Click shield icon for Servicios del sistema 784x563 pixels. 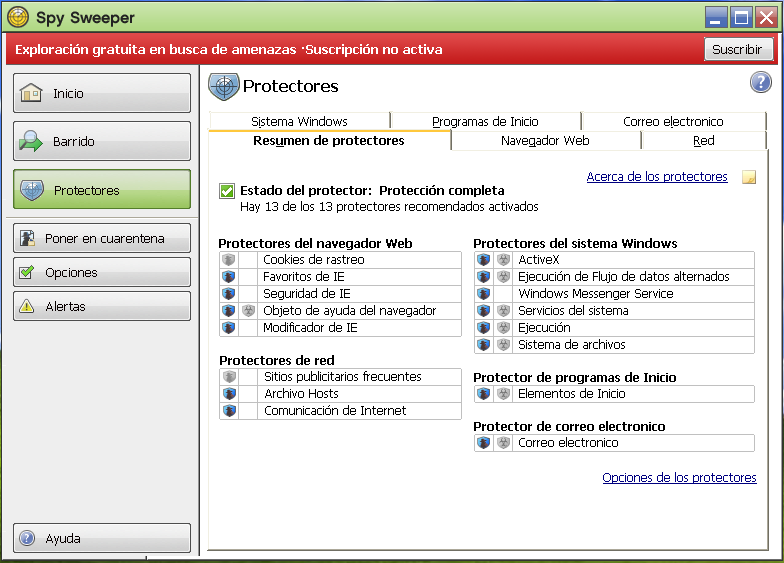click(484, 310)
